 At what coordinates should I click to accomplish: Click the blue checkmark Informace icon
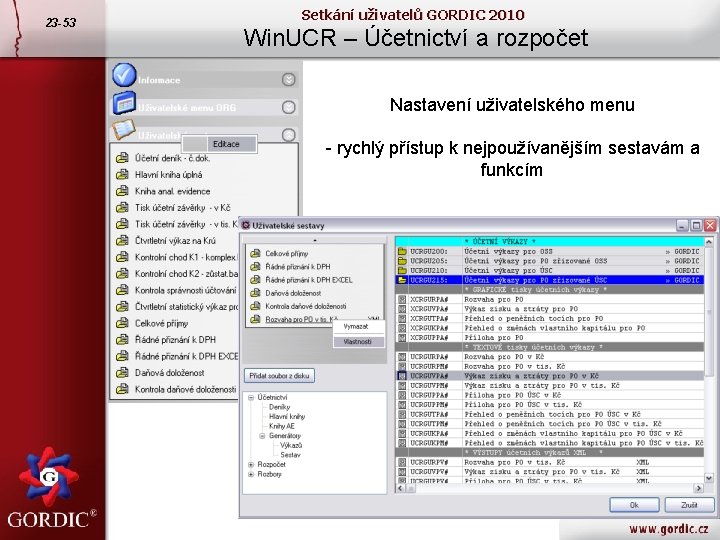coord(124,75)
